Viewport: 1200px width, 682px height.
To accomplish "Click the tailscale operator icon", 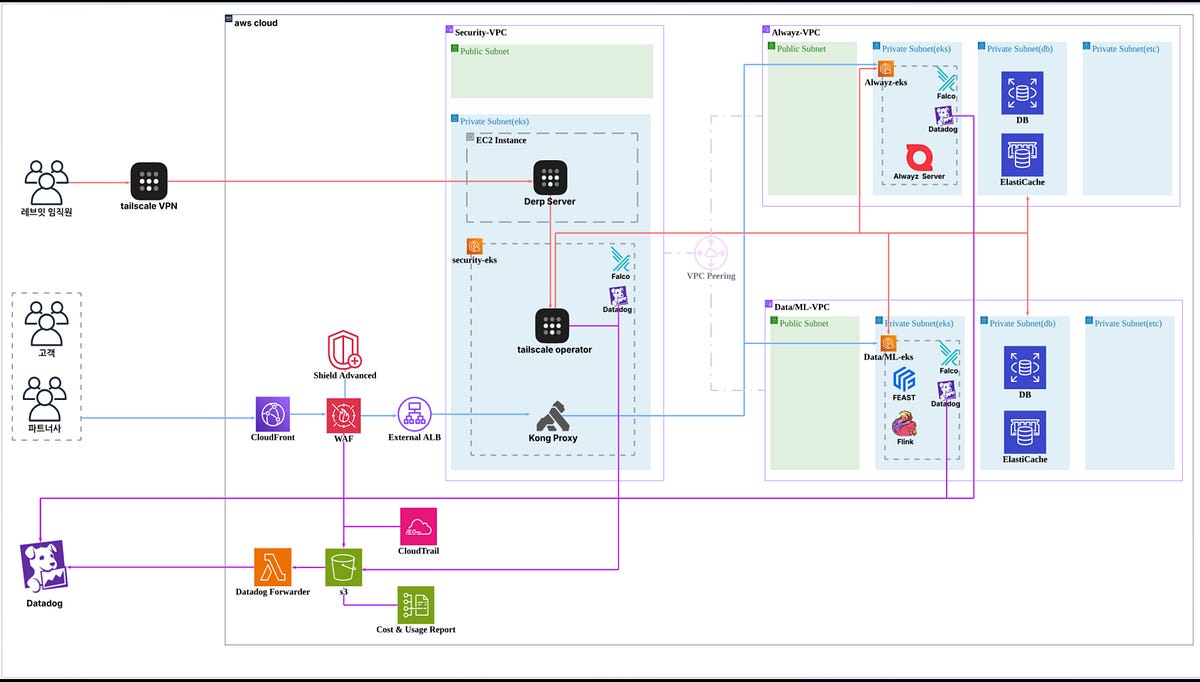I will point(551,325).
